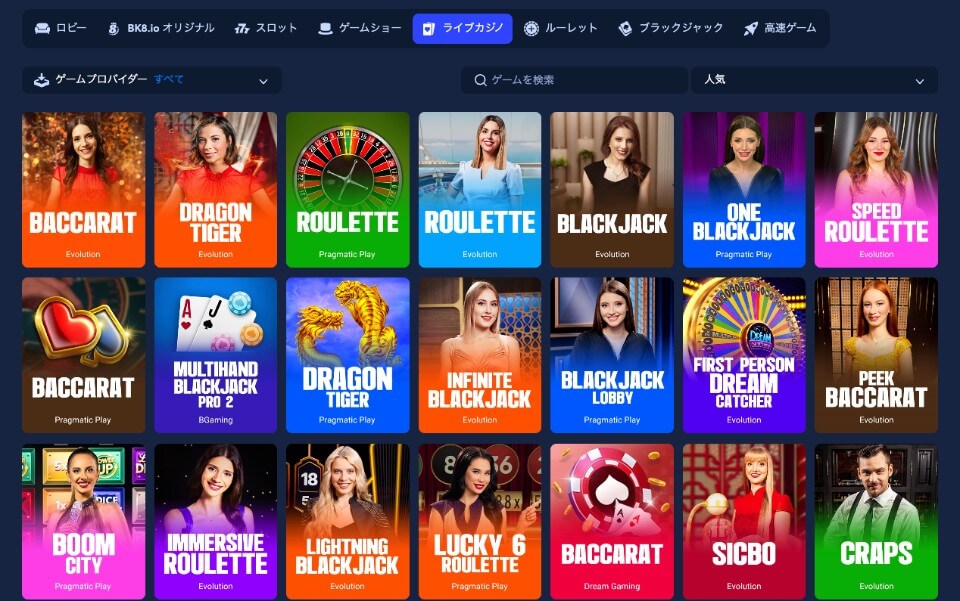The height and width of the screenshot is (601, 960).
Task: Click the roulette wheel icon in the nav bar
Action: [x=531, y=28]
